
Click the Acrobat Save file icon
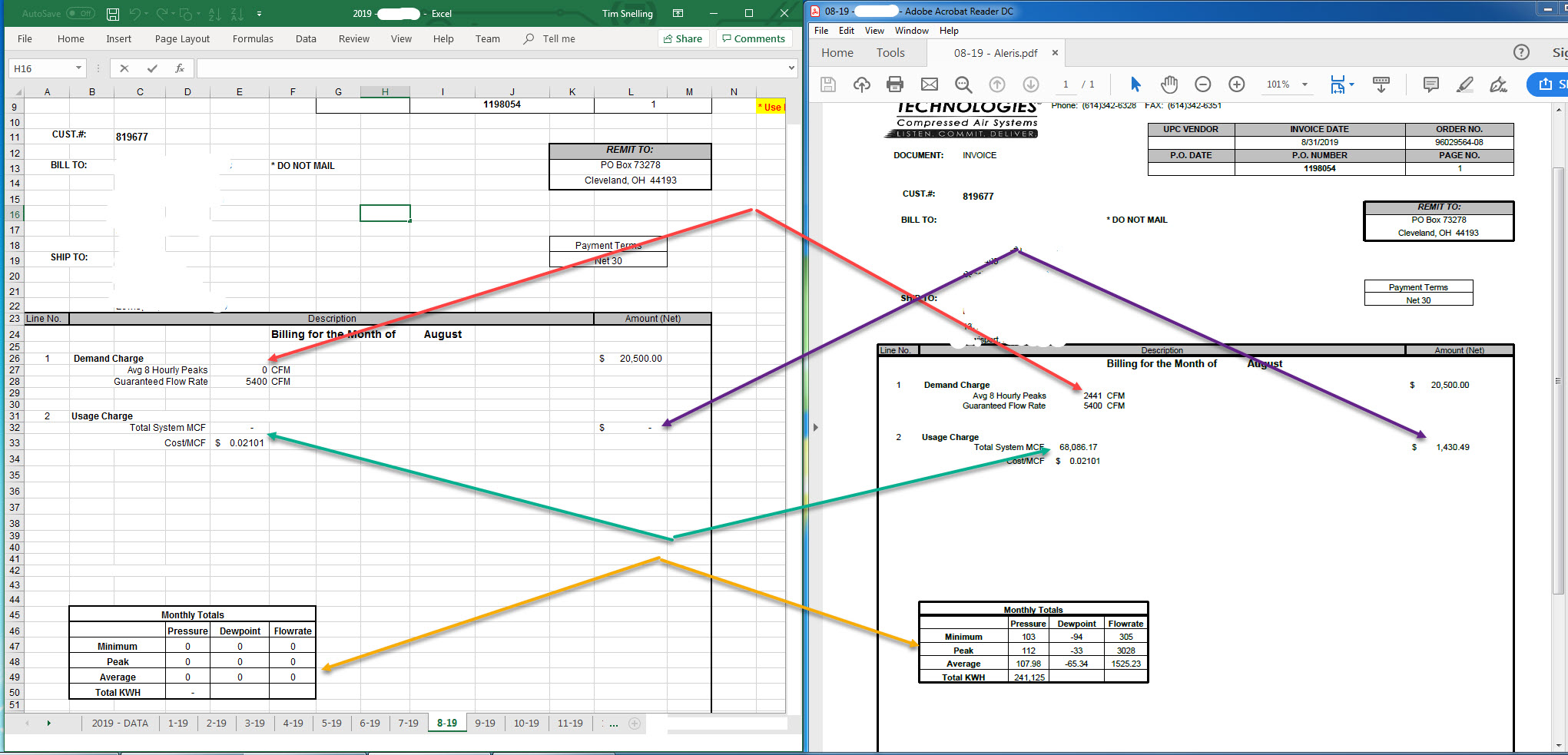pyautogui.click(x=828, y=84)
